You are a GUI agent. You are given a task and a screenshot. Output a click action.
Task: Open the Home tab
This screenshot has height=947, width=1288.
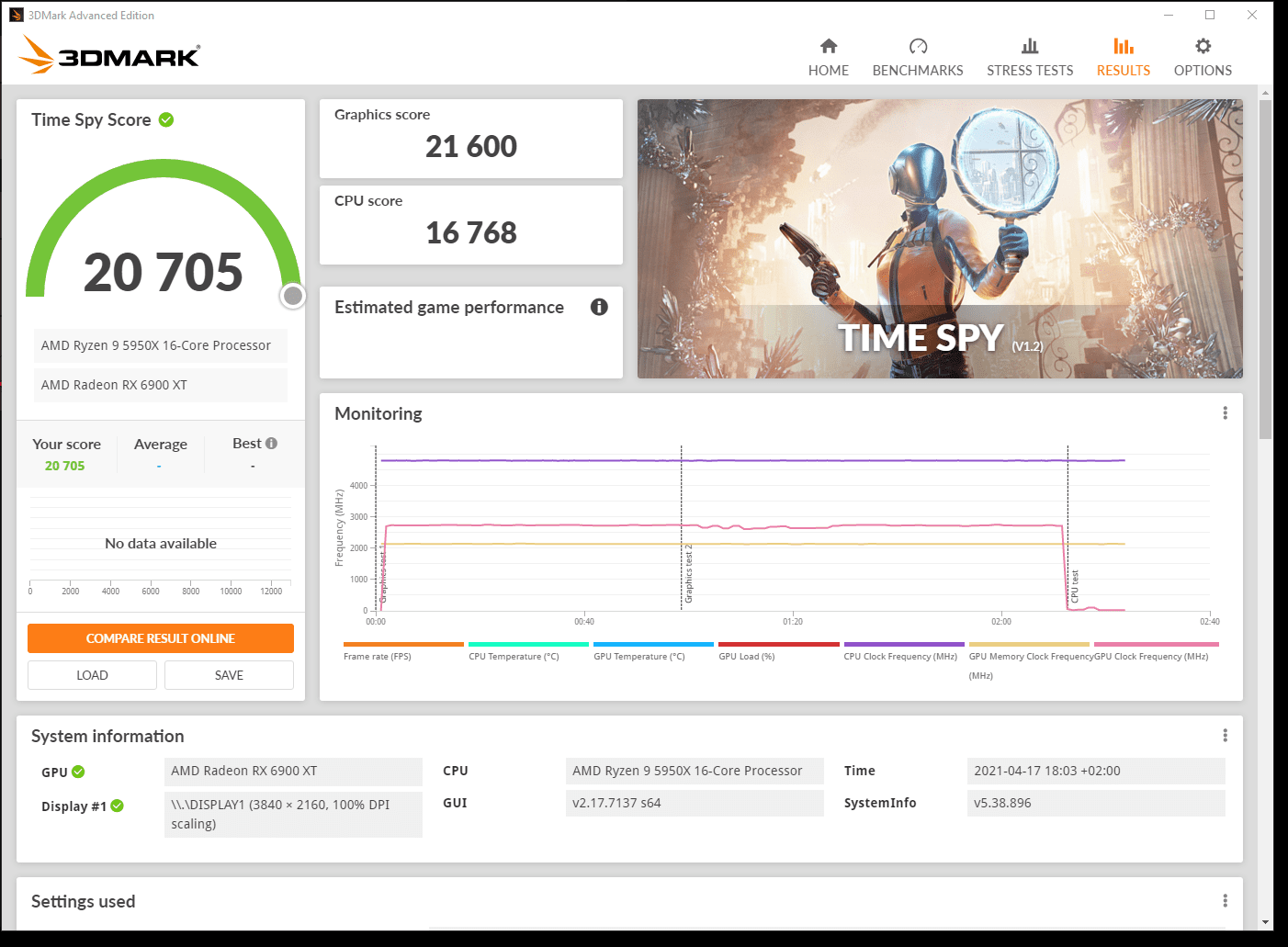[x=828, y=57]
